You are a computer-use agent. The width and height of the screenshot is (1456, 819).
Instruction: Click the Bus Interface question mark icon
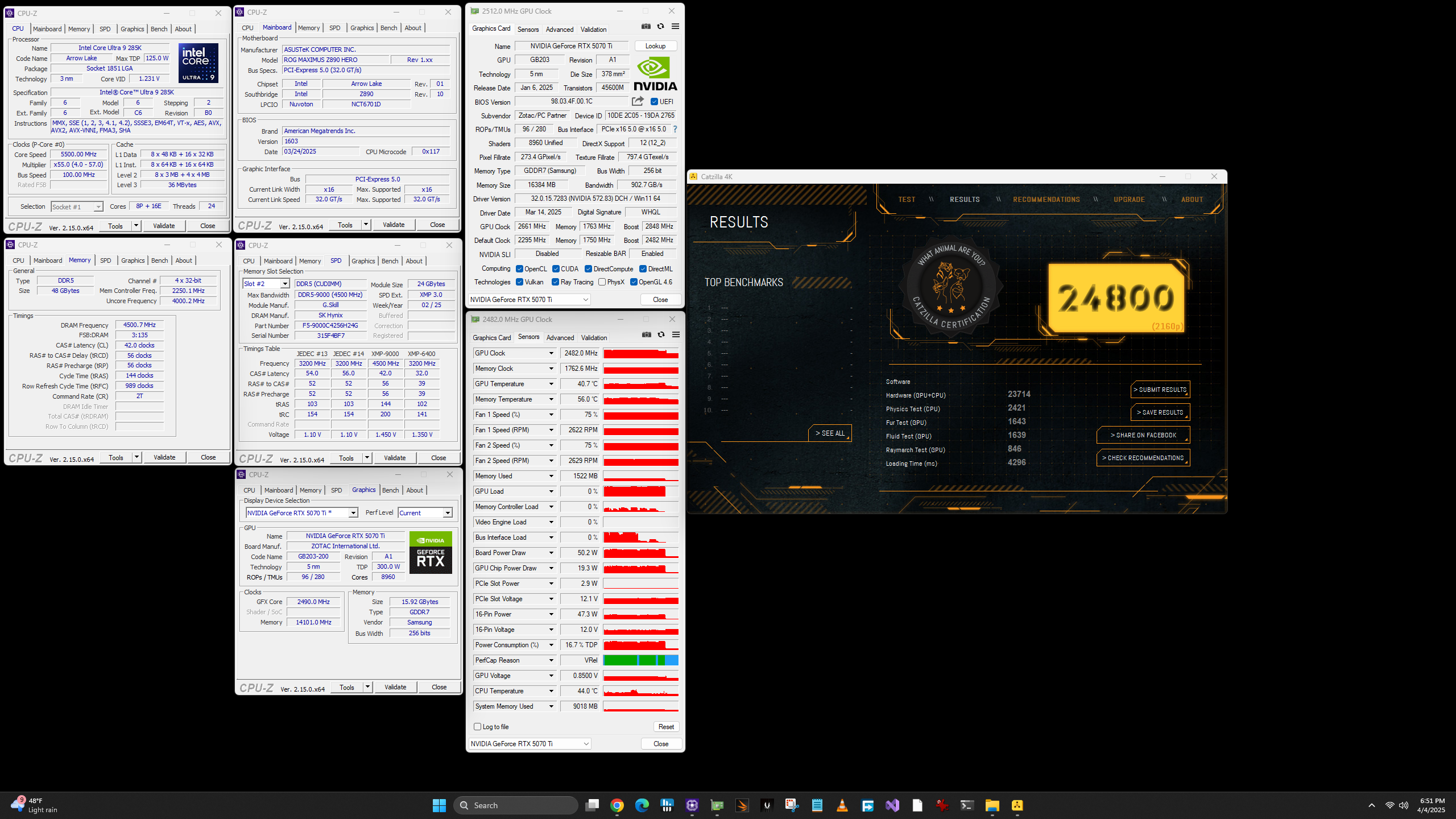(x=675, y=129)
